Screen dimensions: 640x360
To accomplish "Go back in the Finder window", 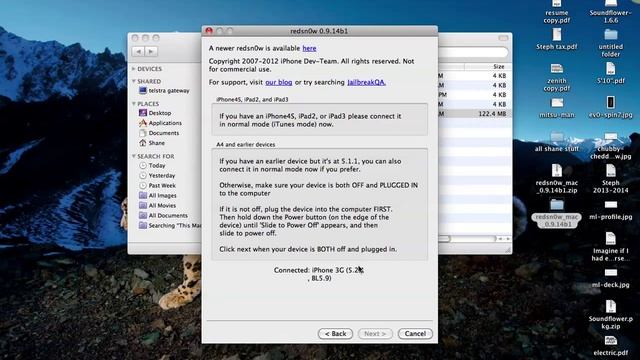I will coord(138,51).
